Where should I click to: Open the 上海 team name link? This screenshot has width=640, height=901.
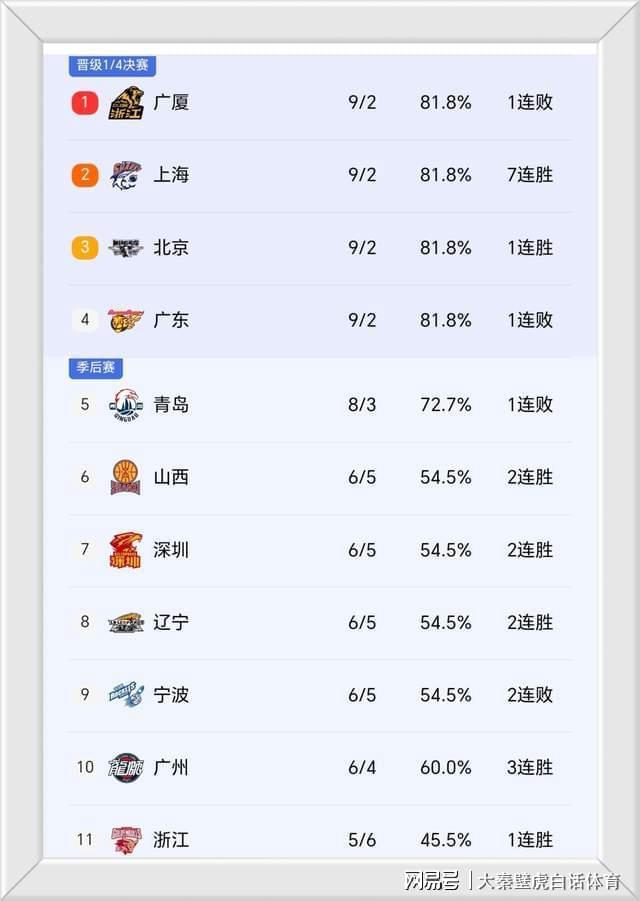(171, 175)
